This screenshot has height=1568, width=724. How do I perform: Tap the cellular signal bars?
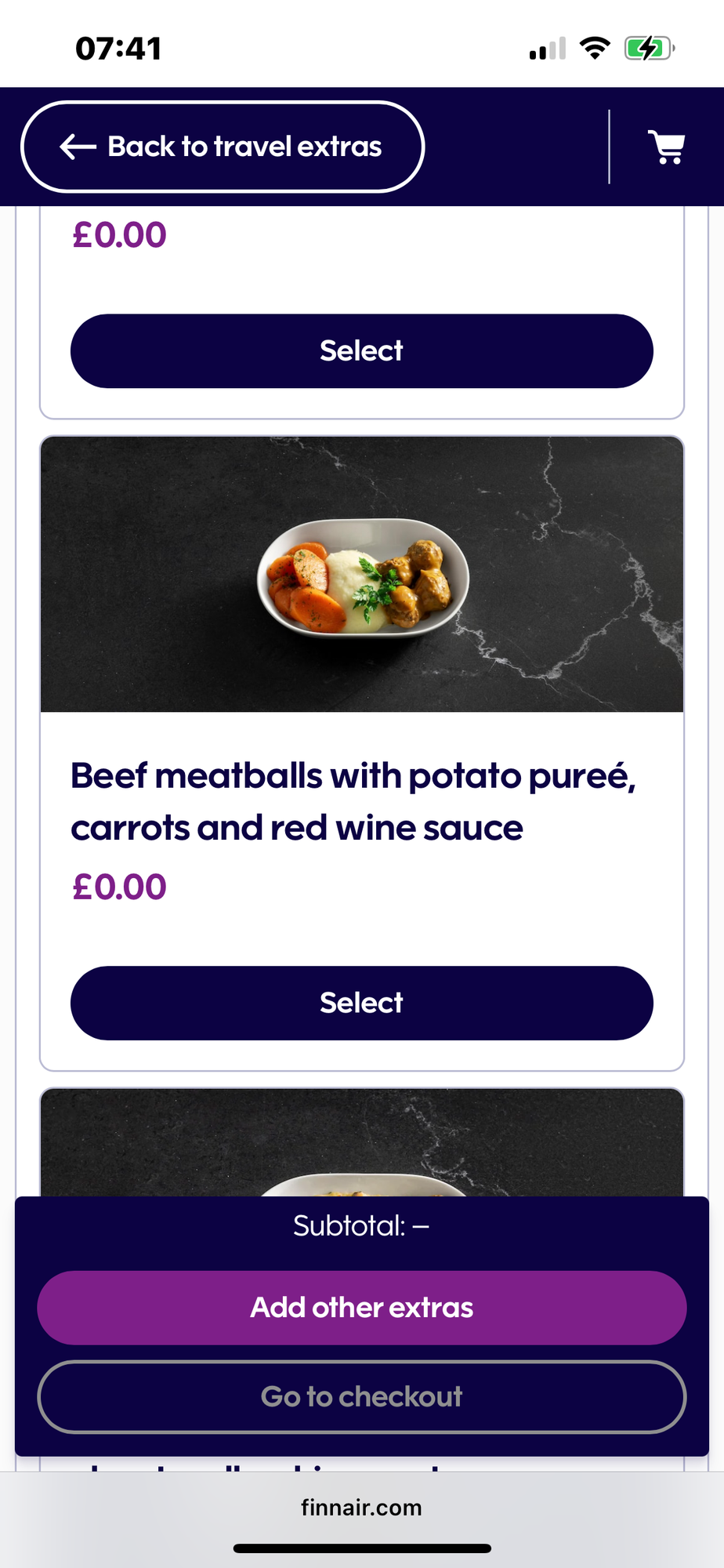(547, 49)
